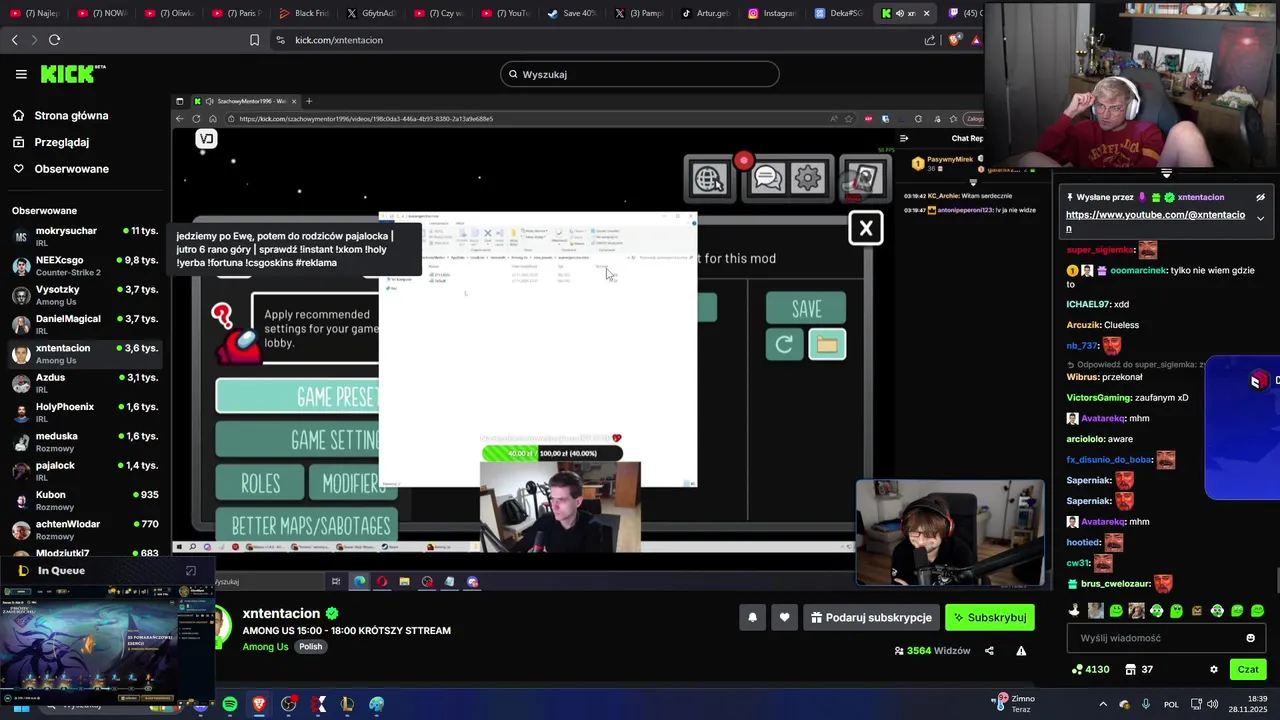Select Azdus channel in followed list

tap(85, 383)
